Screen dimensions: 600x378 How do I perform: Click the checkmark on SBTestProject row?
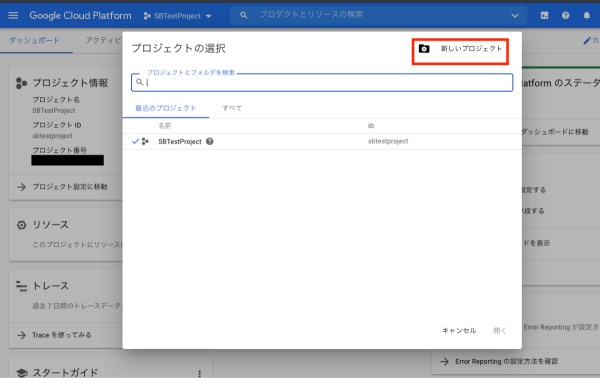click(x=135, y=141)
